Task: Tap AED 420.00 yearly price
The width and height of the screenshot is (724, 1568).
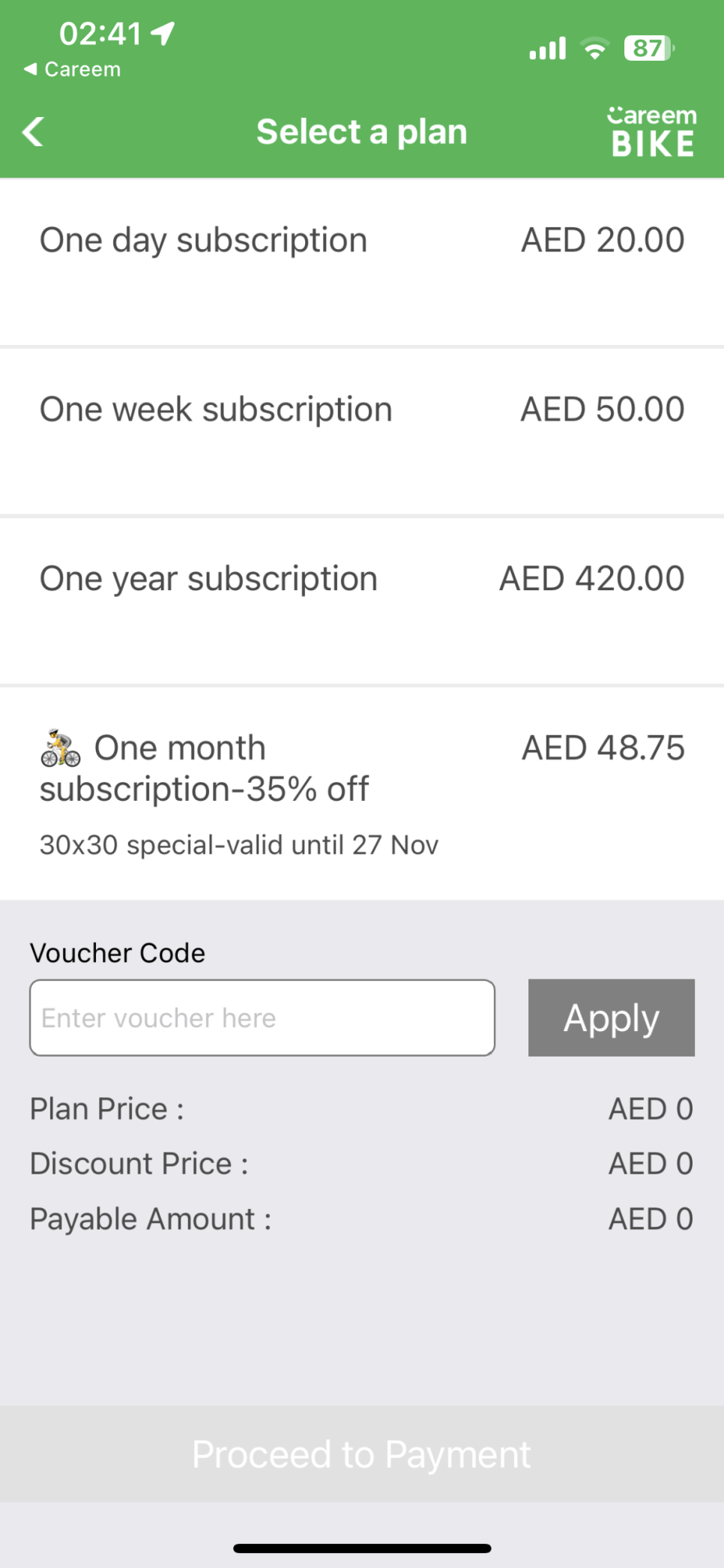Action: (592, 579)
